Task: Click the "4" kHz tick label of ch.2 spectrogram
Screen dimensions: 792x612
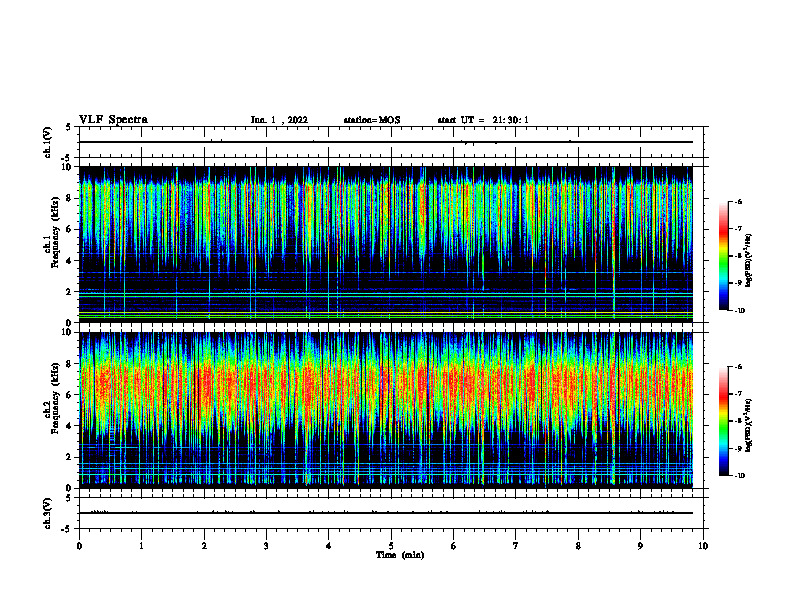Action: pos(70,426)
